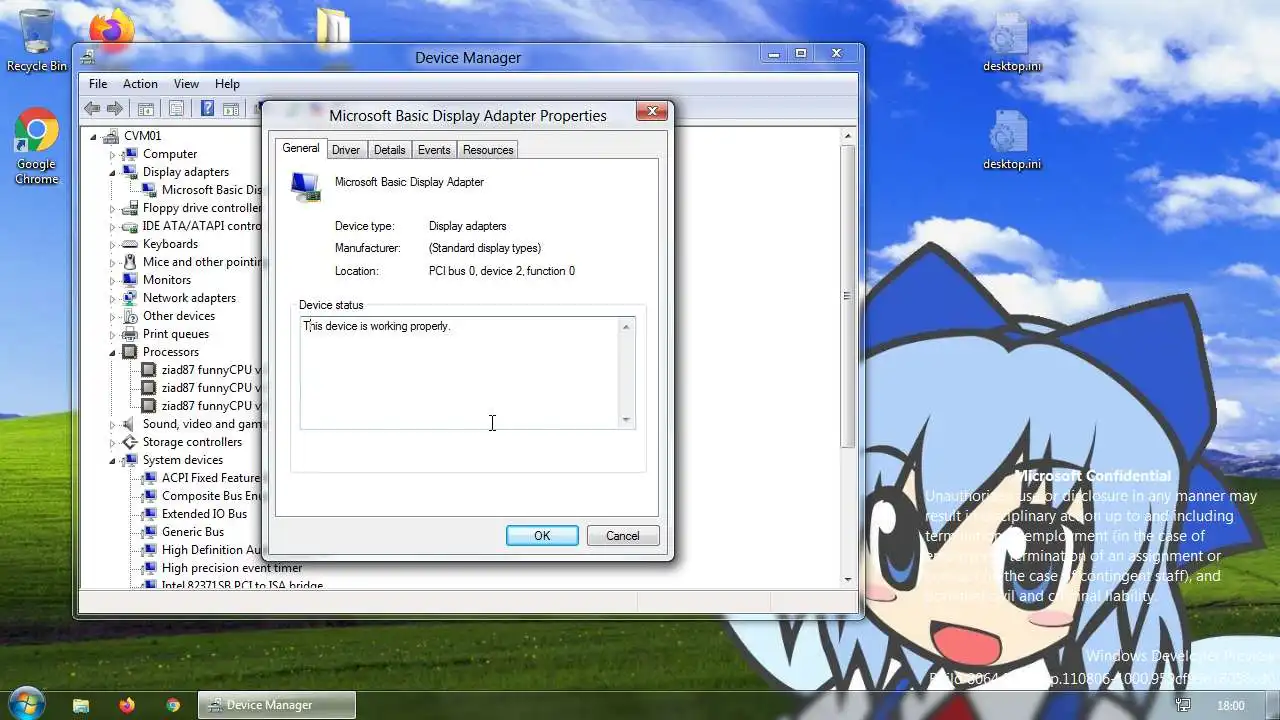Toggle the Show/Hide Action Pane toolbar icon
This screenshot has width=1280, height=720.
pos(230,109)
